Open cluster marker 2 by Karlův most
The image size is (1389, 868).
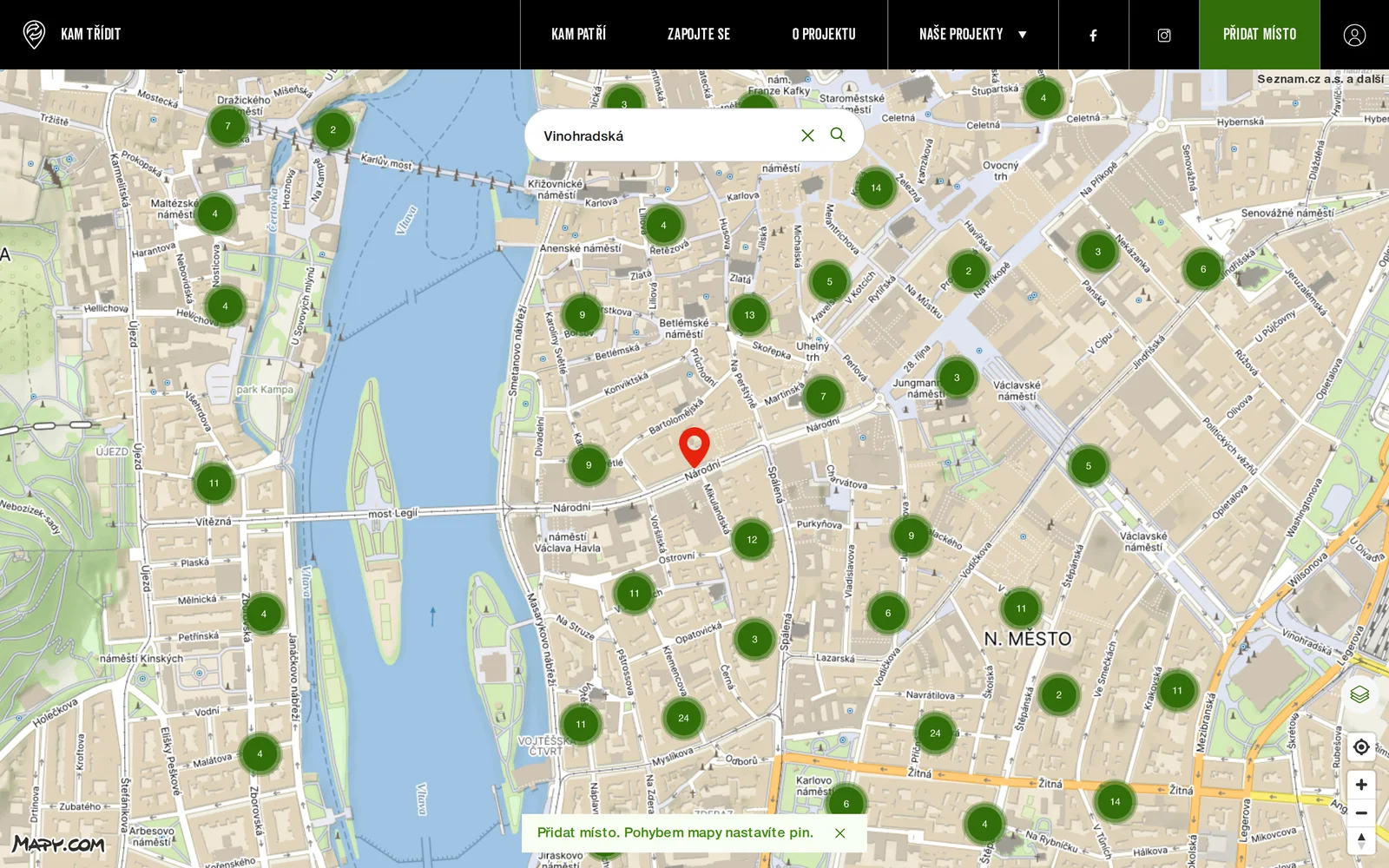pos(332,130)
